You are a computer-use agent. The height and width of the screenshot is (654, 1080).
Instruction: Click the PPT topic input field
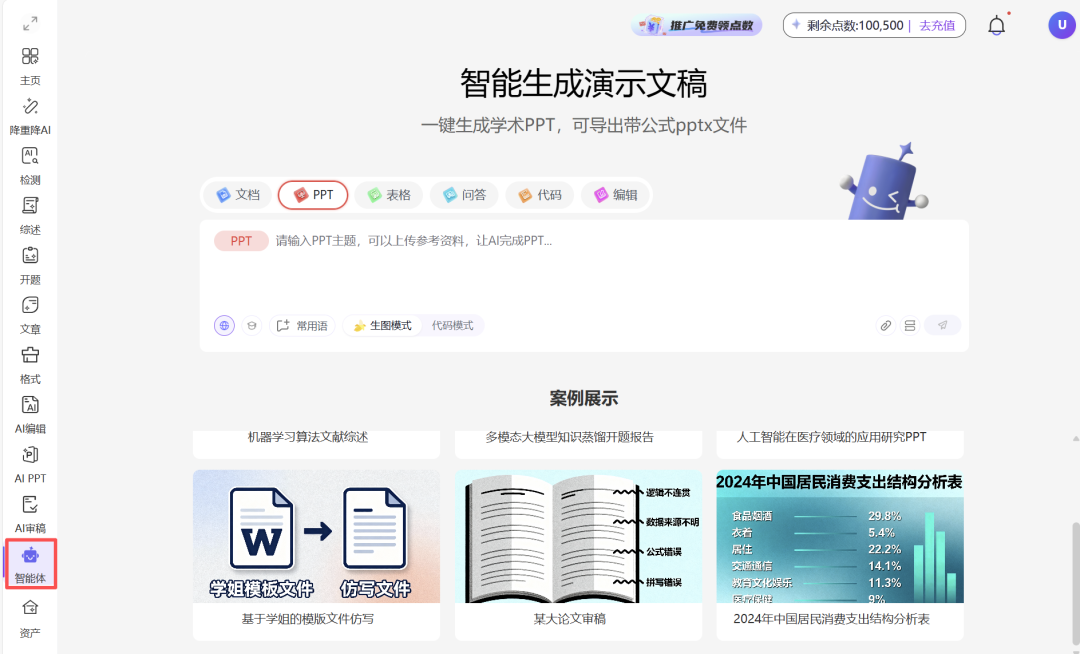[x=584, y=268]
